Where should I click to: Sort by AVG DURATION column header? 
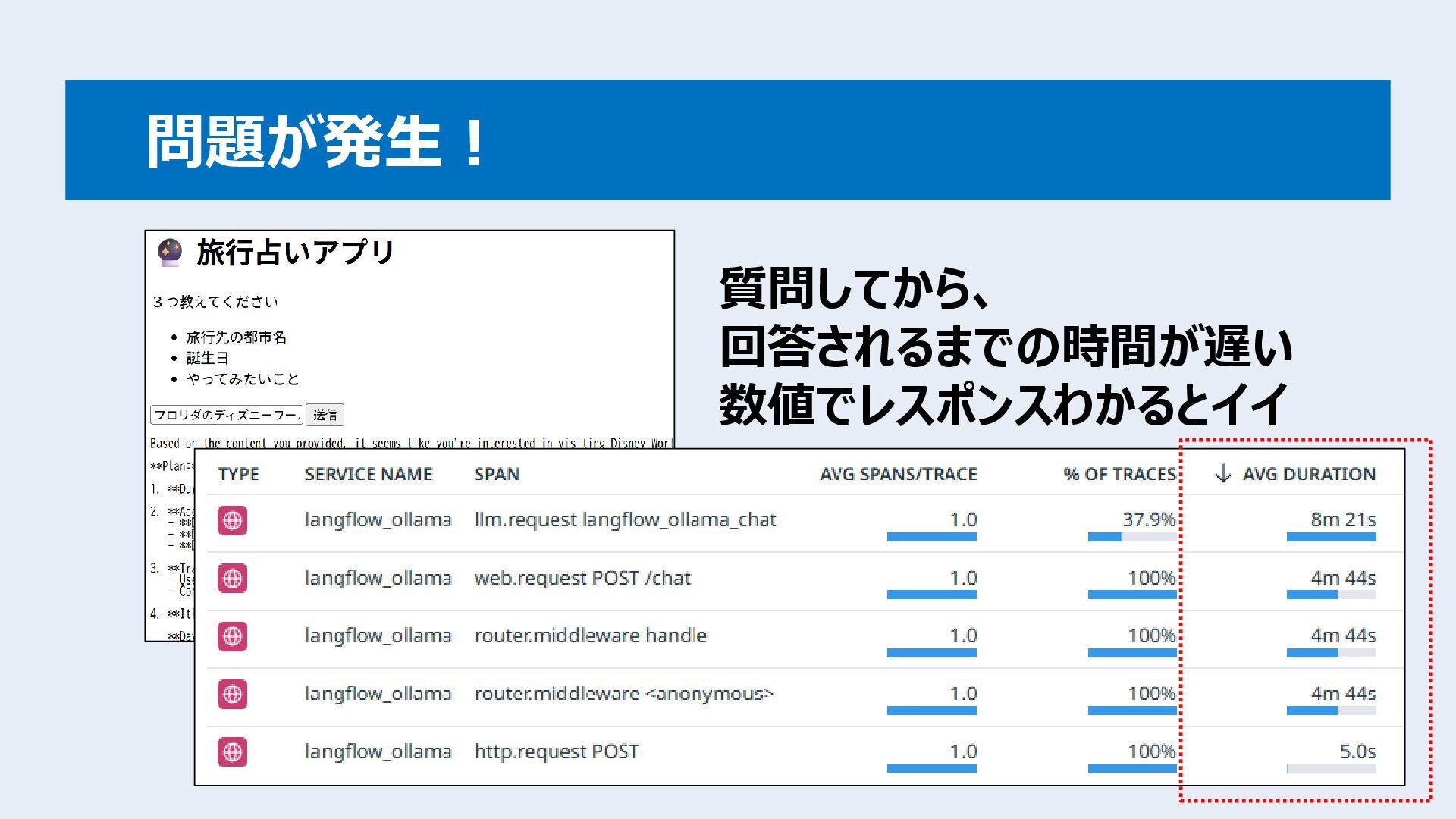point(1308,474)
